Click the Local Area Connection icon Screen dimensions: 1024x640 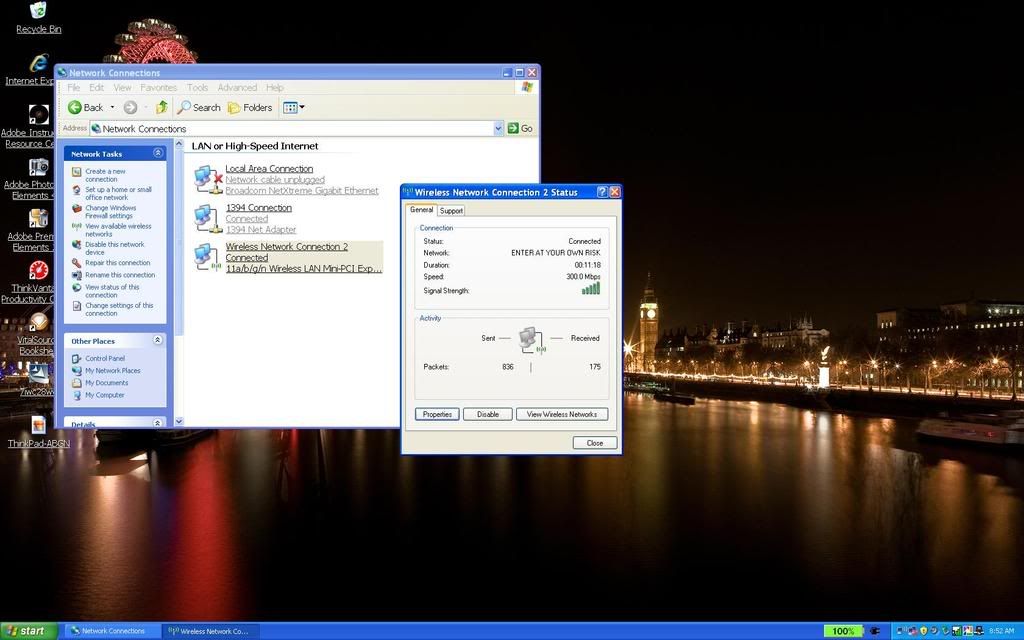click(x=207, y=179)
